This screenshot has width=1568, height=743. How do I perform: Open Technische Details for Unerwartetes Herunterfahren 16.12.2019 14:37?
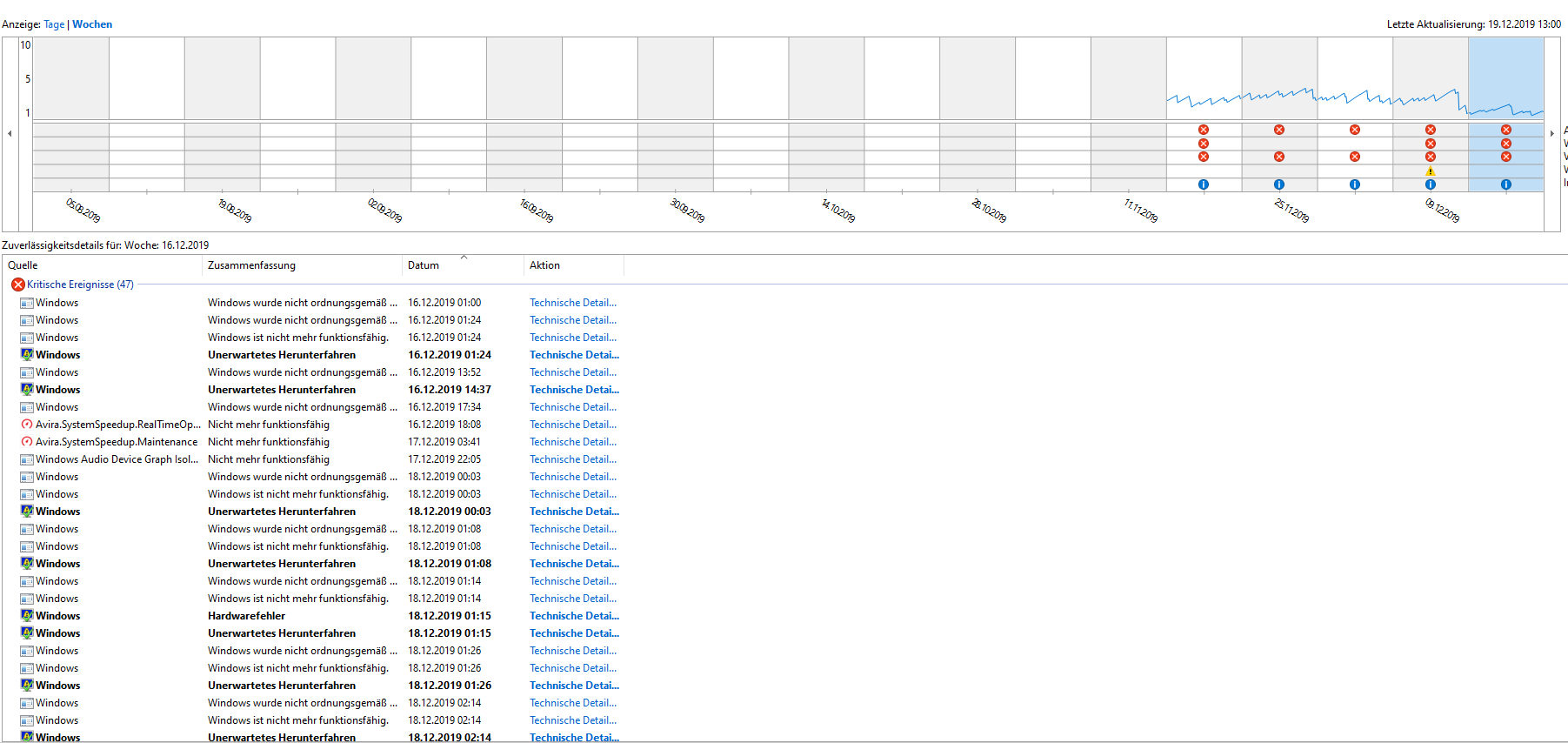click(x=574, y=390)
